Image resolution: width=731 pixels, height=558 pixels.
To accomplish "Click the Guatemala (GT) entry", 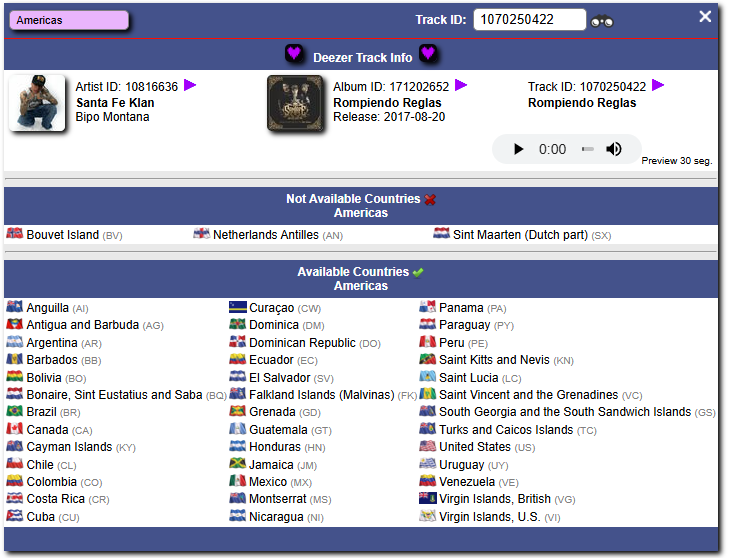I will [280, 430].
